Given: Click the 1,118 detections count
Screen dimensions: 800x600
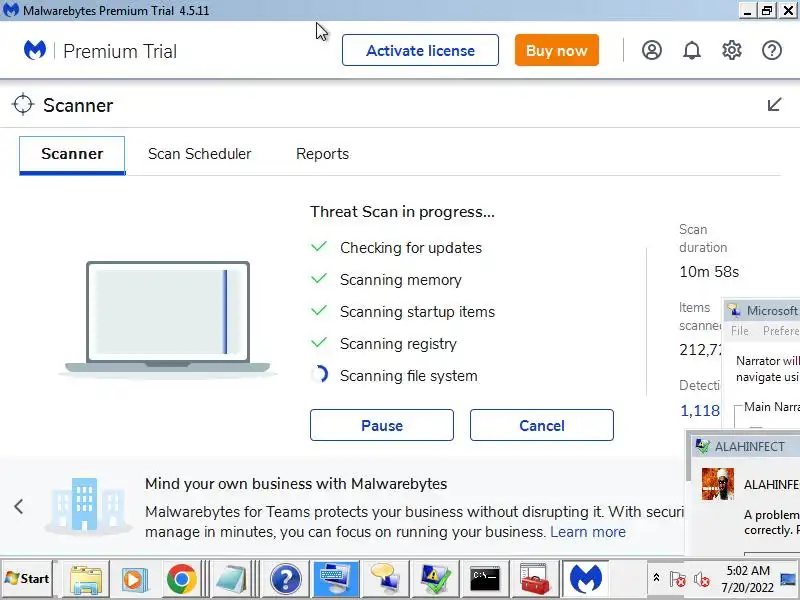Looking at the screenshot, I should (x=699, y=410).
